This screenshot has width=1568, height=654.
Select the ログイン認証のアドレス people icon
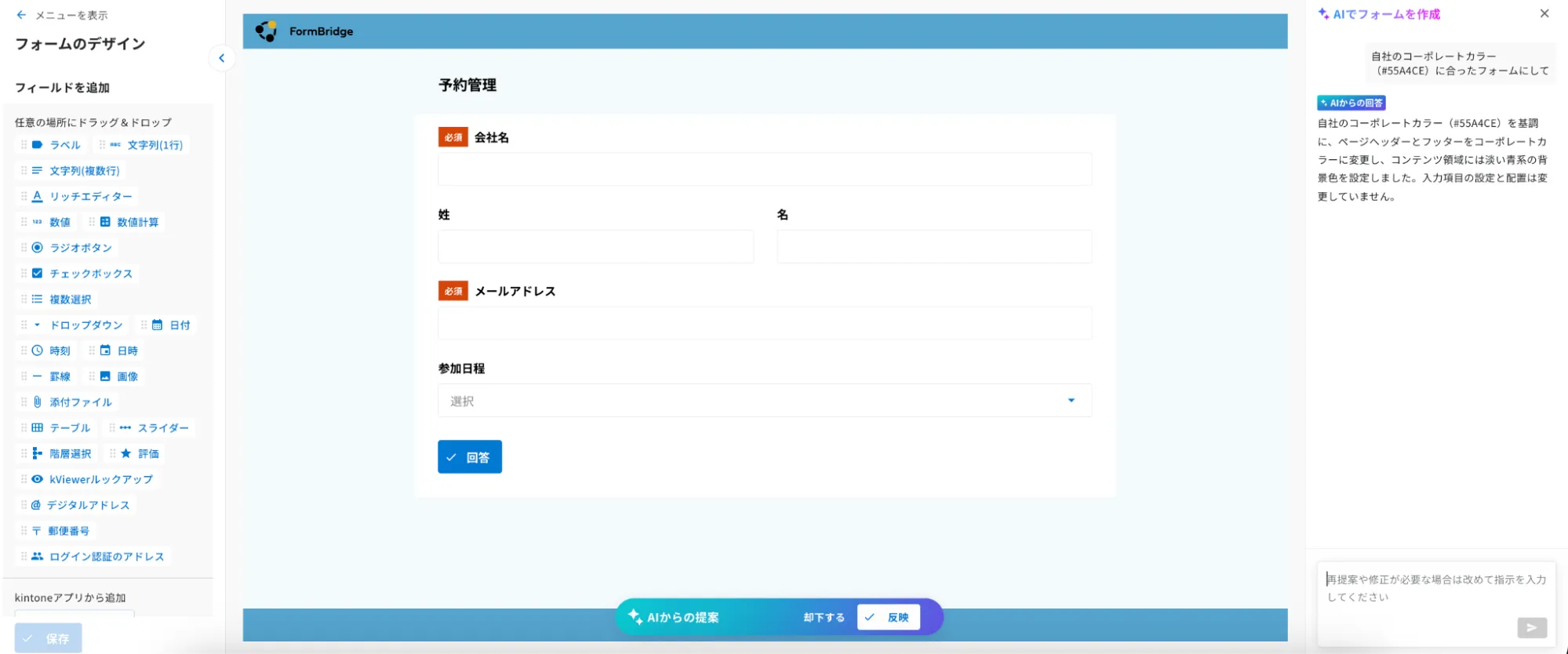[x=37, y=557]
